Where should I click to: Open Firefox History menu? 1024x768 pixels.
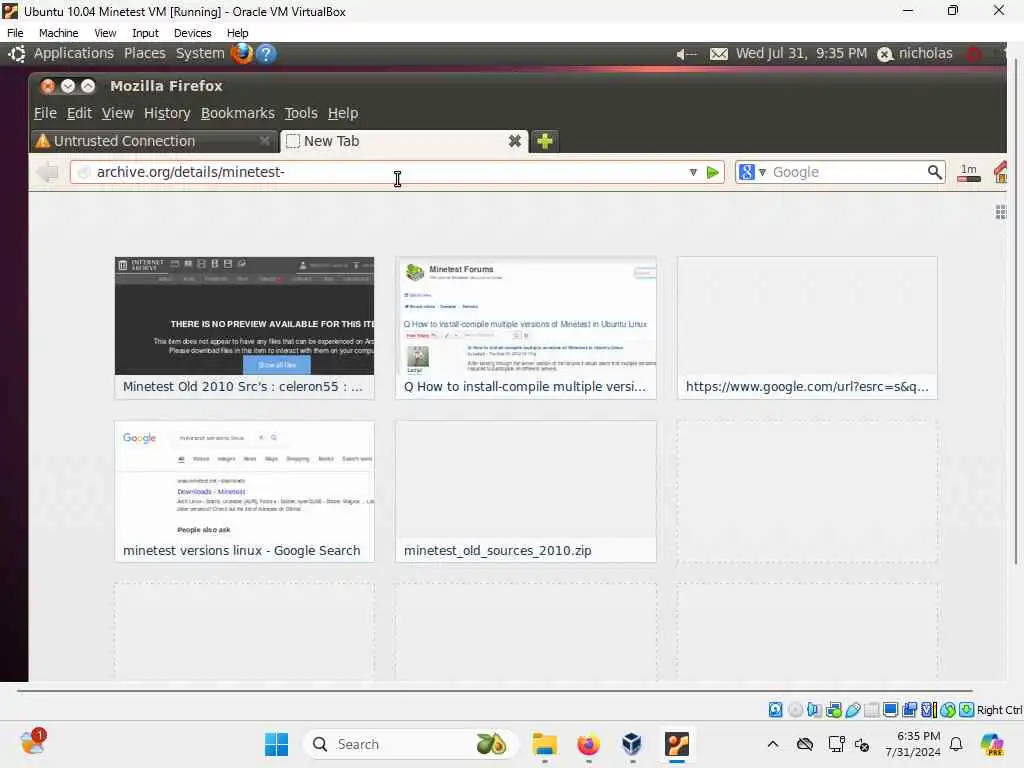click(x=167, y=113)
